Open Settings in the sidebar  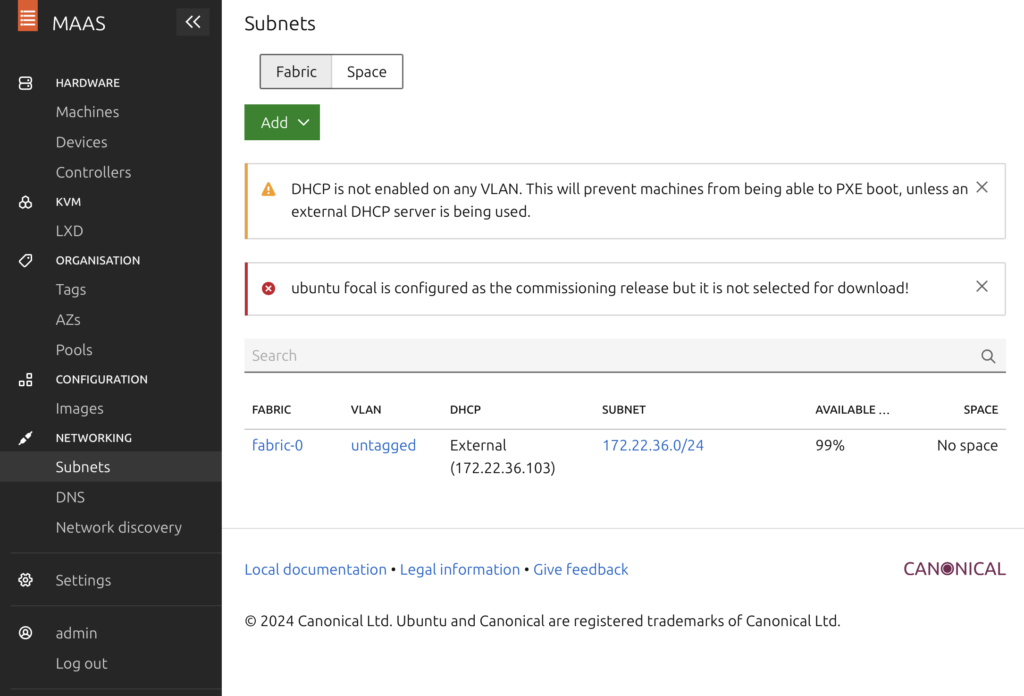[83, 580]
